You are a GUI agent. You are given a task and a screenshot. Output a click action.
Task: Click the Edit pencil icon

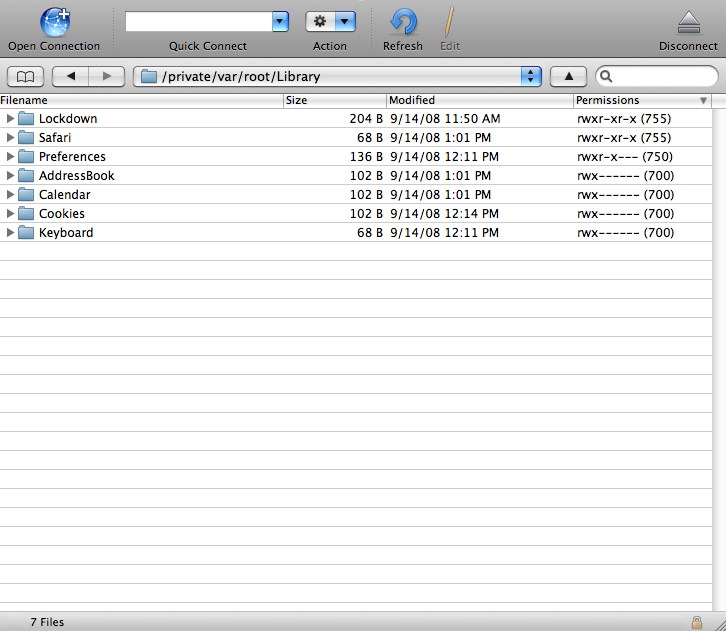coord(449,22)
